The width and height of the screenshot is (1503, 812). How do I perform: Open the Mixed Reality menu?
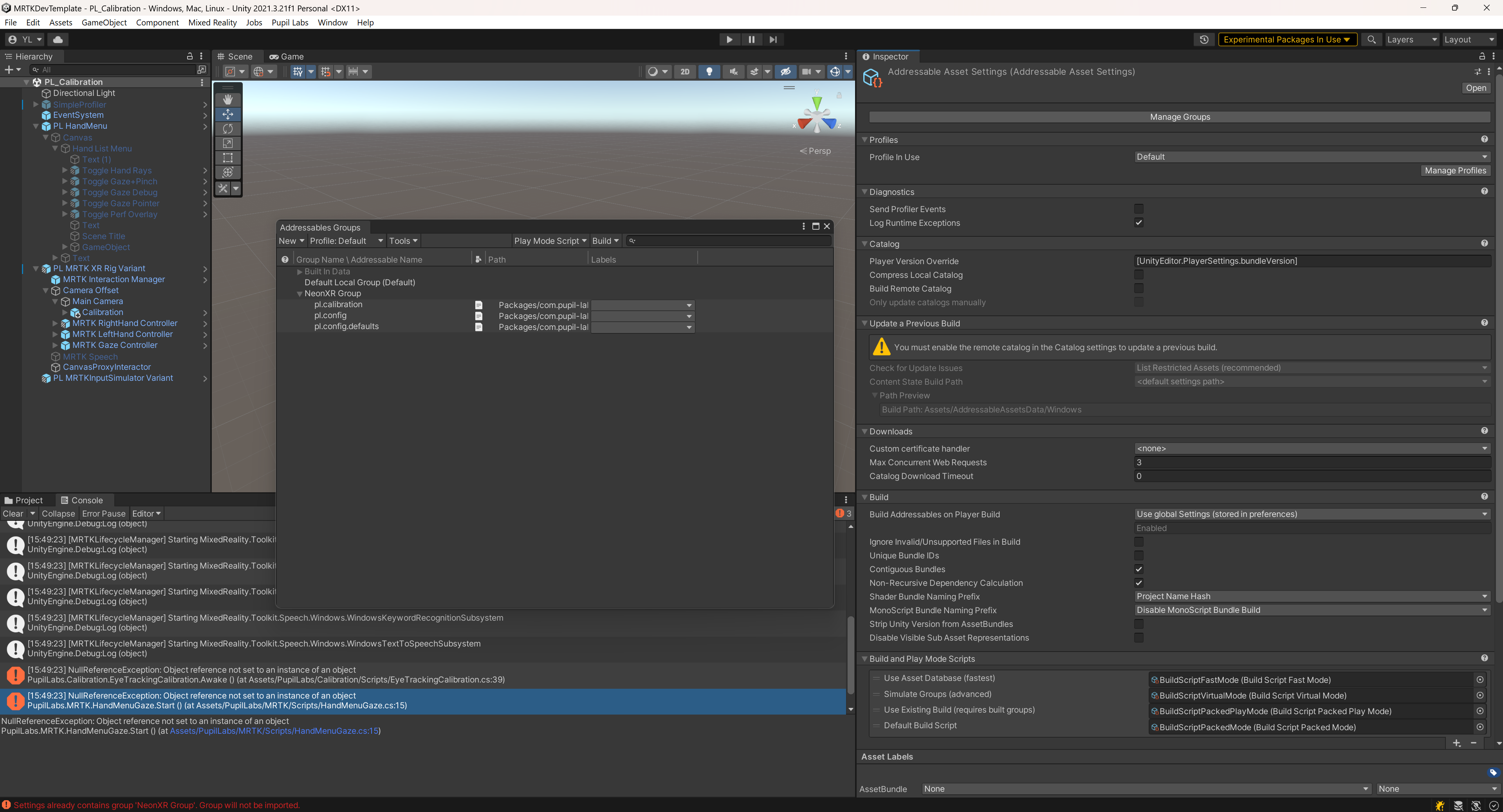pos(212,22)
